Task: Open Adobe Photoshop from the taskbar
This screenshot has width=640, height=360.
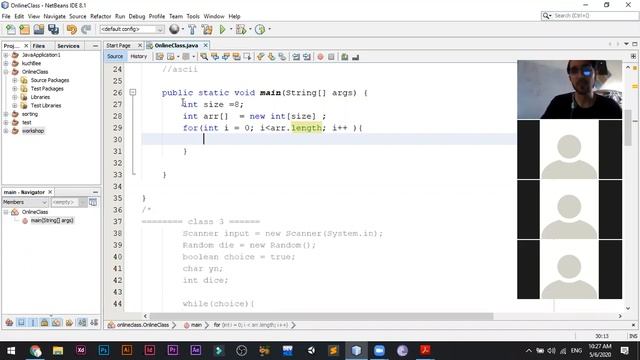Action: (x=104, y=350)
